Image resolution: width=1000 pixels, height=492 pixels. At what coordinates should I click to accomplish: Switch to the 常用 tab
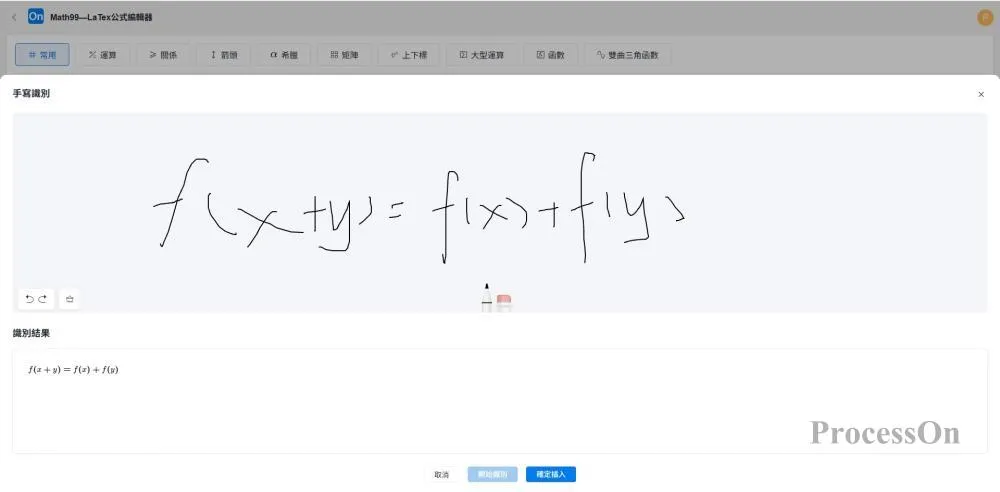pos(43,55)
